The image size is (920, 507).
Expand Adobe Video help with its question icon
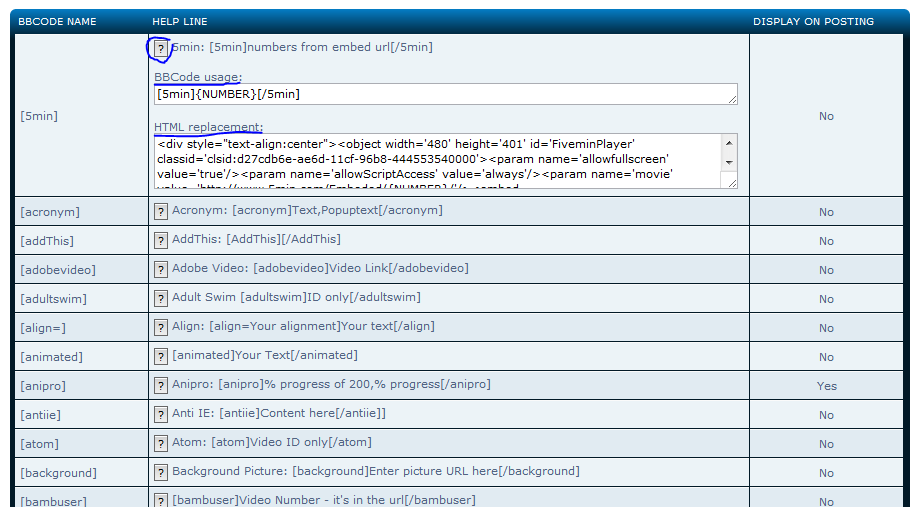[x=160, y=269]
